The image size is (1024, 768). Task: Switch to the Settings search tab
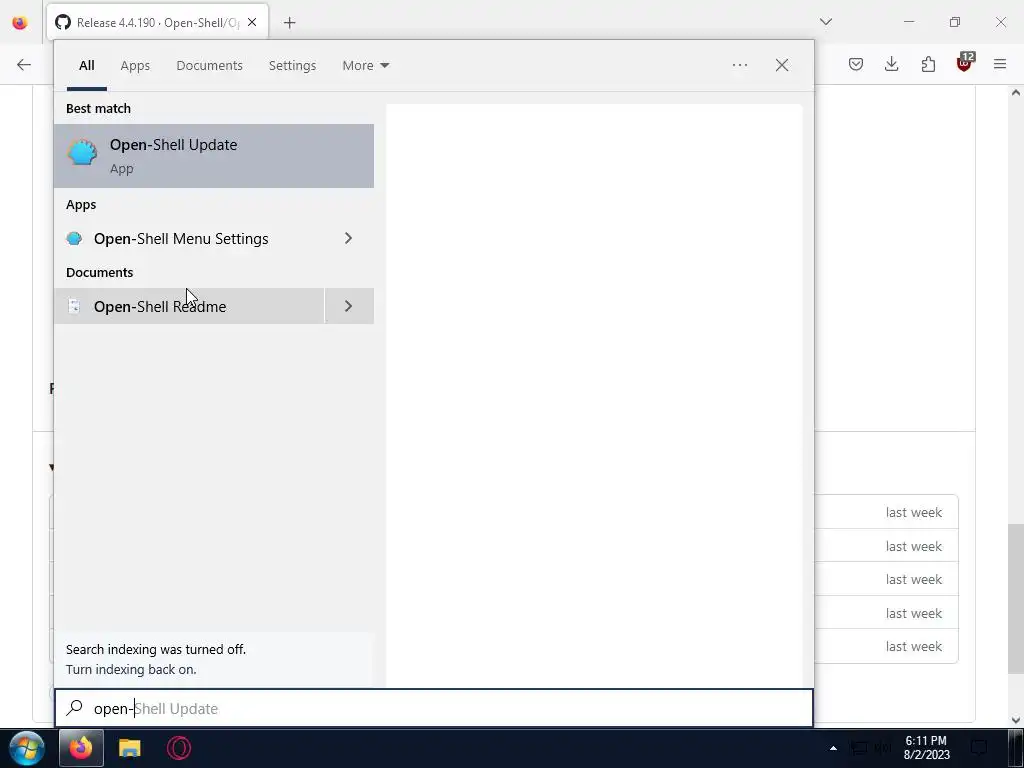[293, 65]
